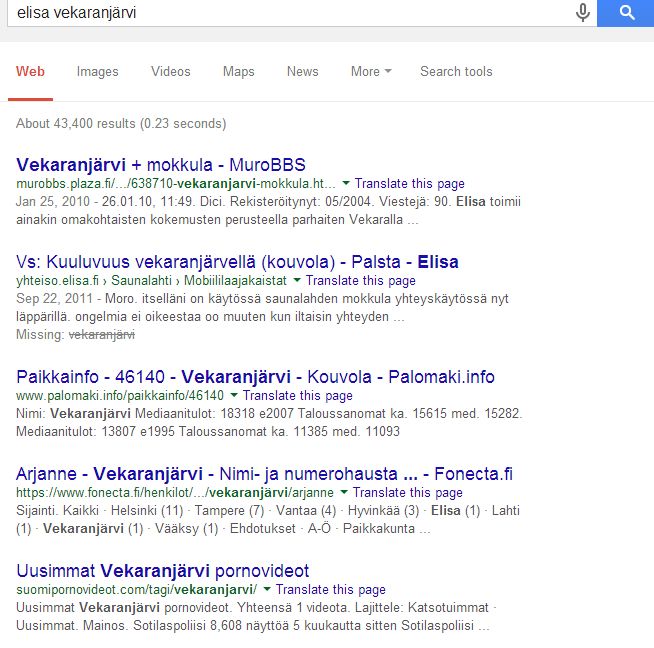Open Arjanne Vekaranjärvi Fonecta.fi result

tap(264, 474)
